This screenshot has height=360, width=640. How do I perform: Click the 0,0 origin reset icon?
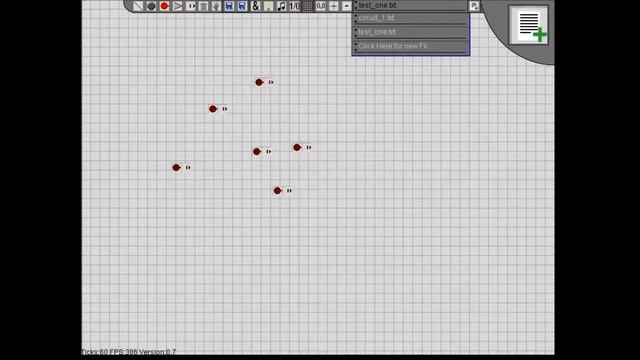point(320,6)
